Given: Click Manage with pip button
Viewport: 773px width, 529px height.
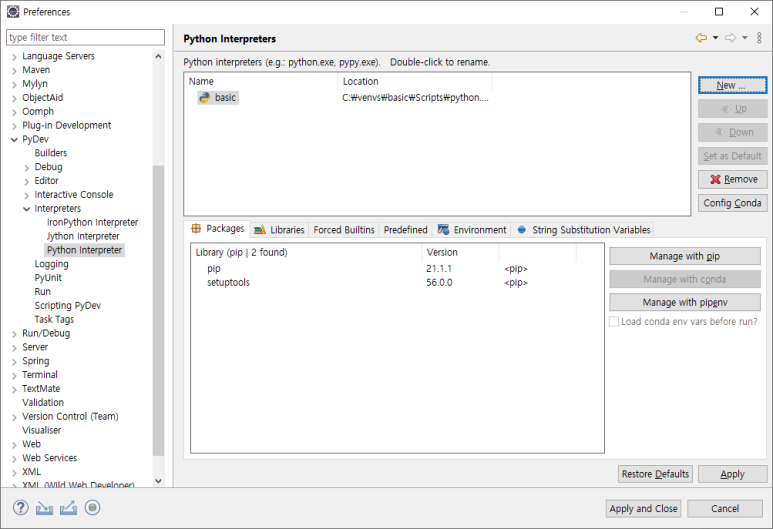Looking at the screenshot, I should (x=685, y=256).
